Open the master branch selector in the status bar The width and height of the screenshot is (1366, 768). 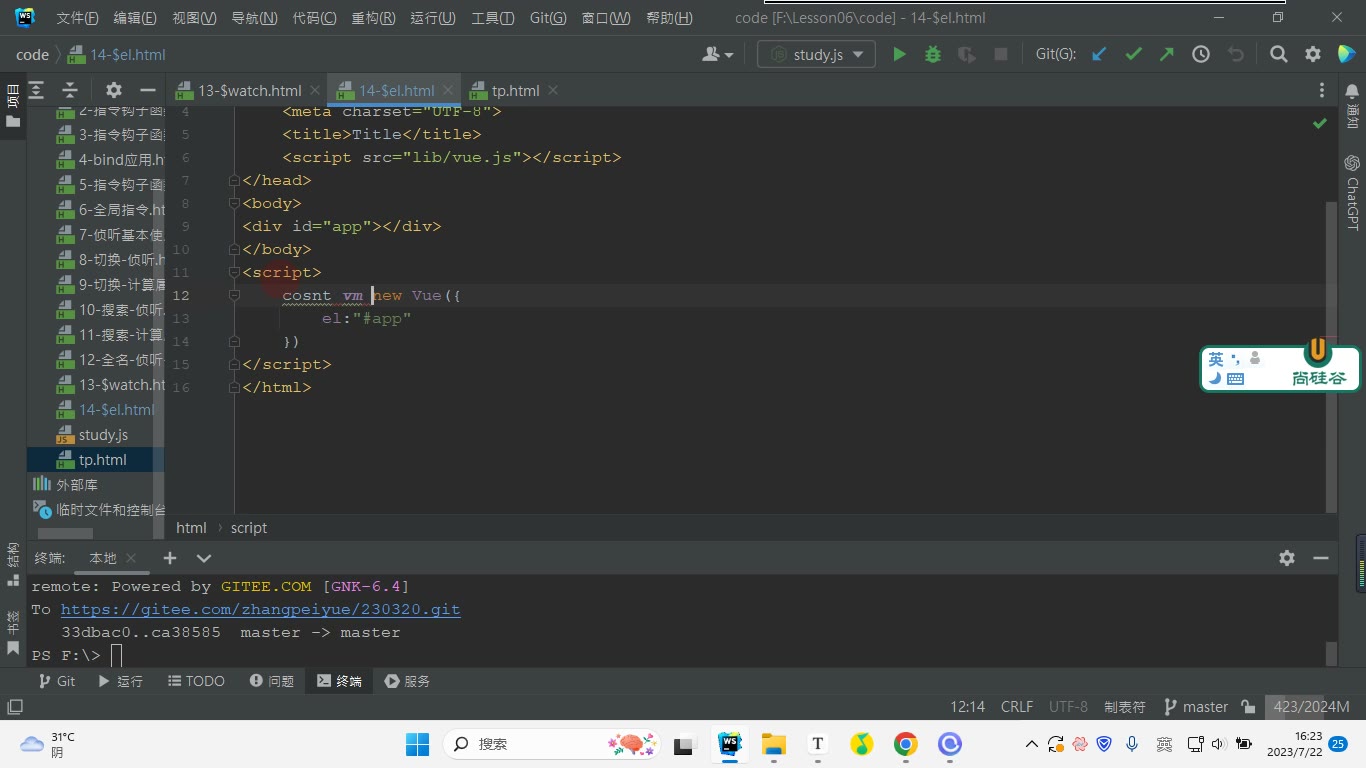tap(1196, 707)
